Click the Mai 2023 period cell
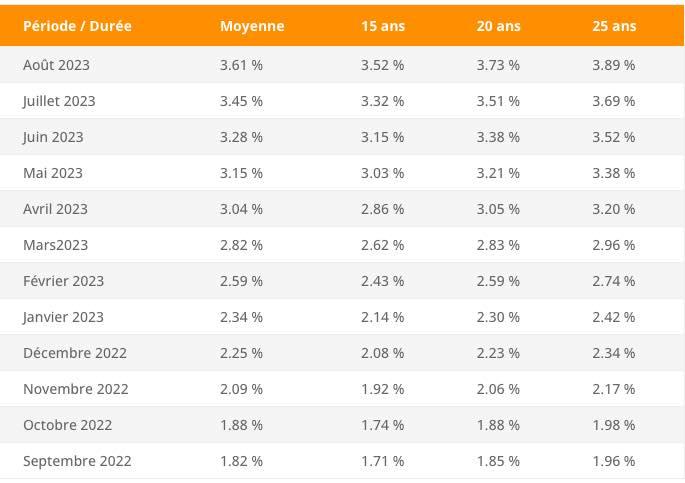The width and height of the screenshot is (685, 483). (x=53, y=173)
